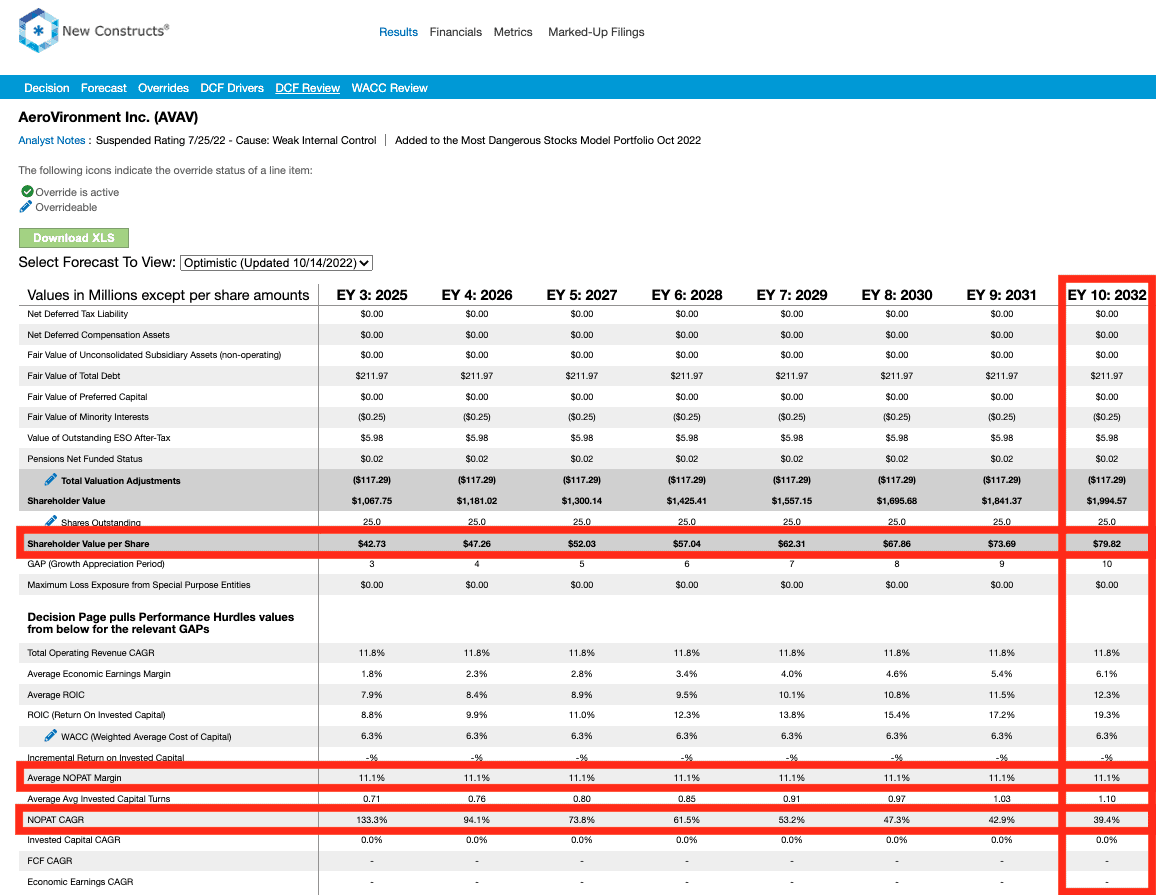Click the EY 10: 2032 column header
The width and height of the screenshot is (1156, 895).
1107,295
